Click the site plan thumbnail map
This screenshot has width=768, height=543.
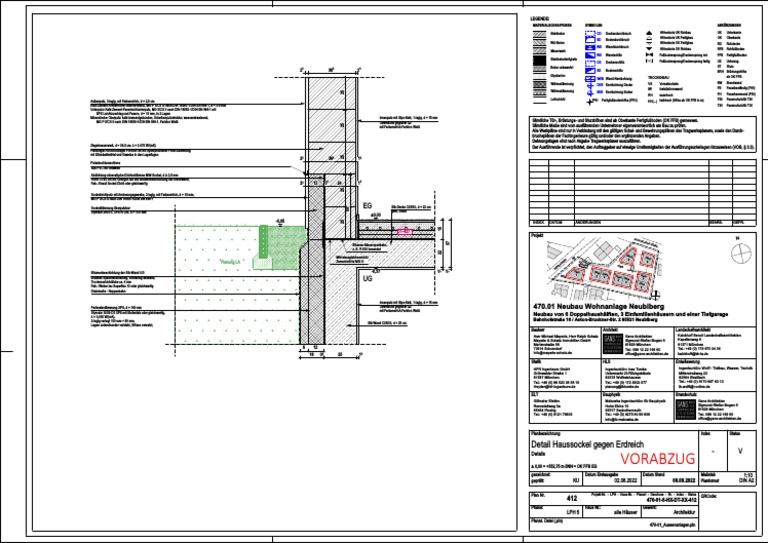coord(606,268)
